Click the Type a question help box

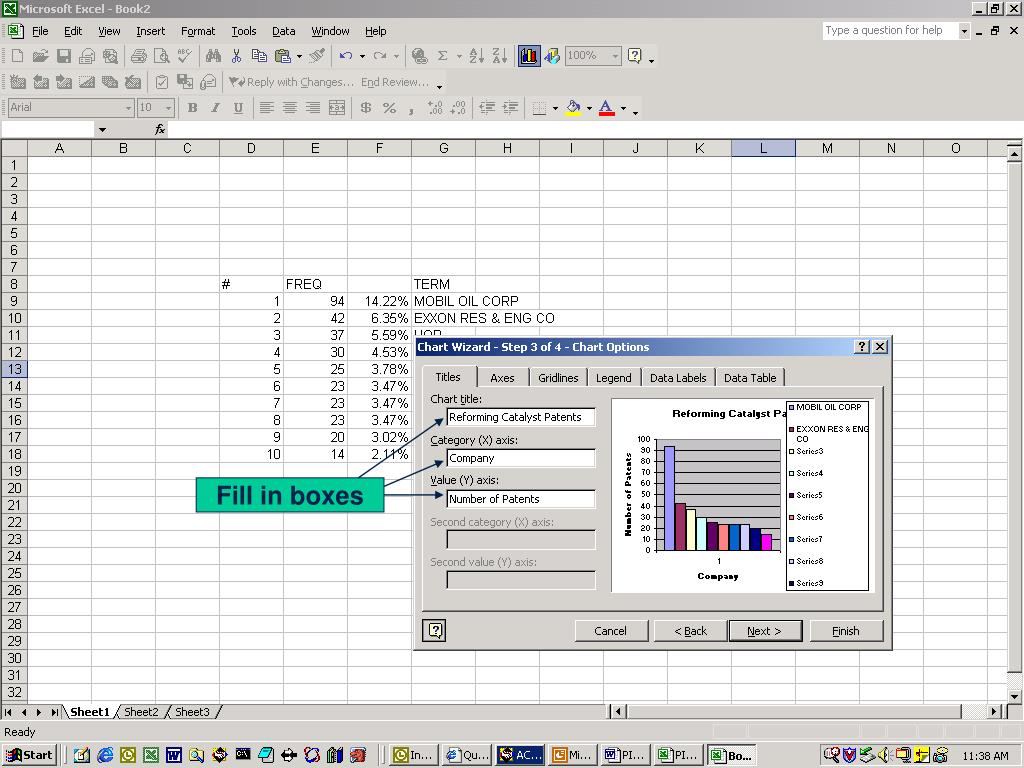click(x=890, y=30)
